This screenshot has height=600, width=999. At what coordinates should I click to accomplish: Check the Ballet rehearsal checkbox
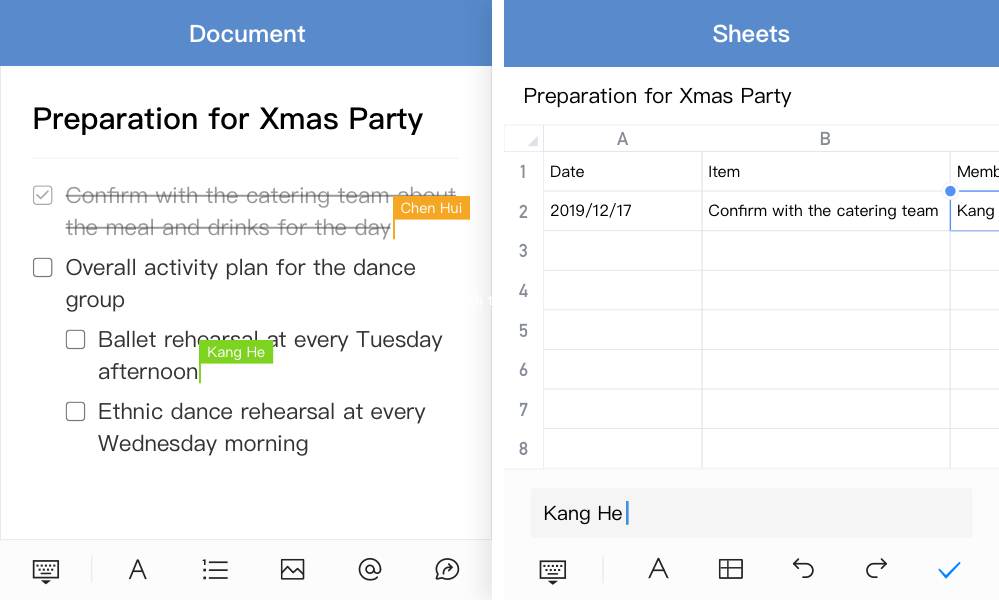[76, 339]
